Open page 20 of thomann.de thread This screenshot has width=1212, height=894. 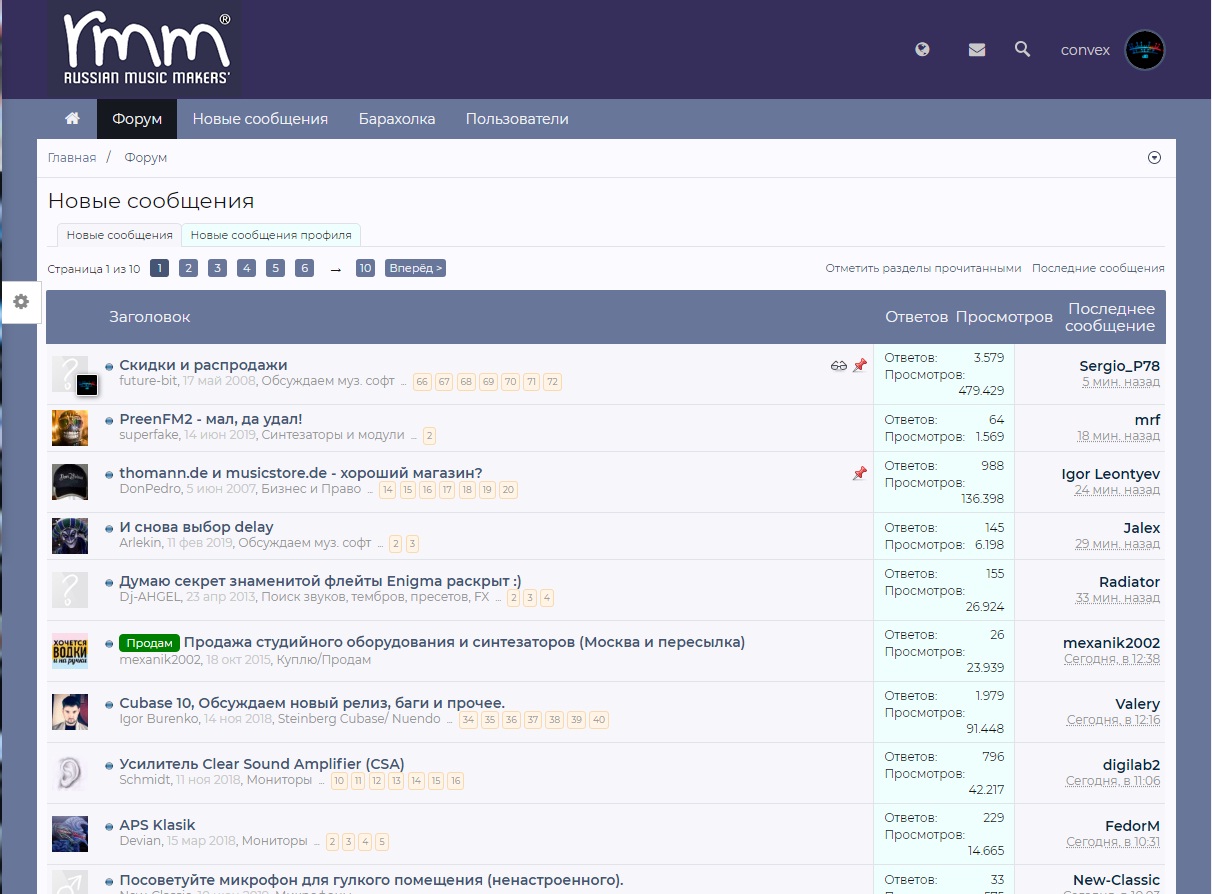[508, 490]
